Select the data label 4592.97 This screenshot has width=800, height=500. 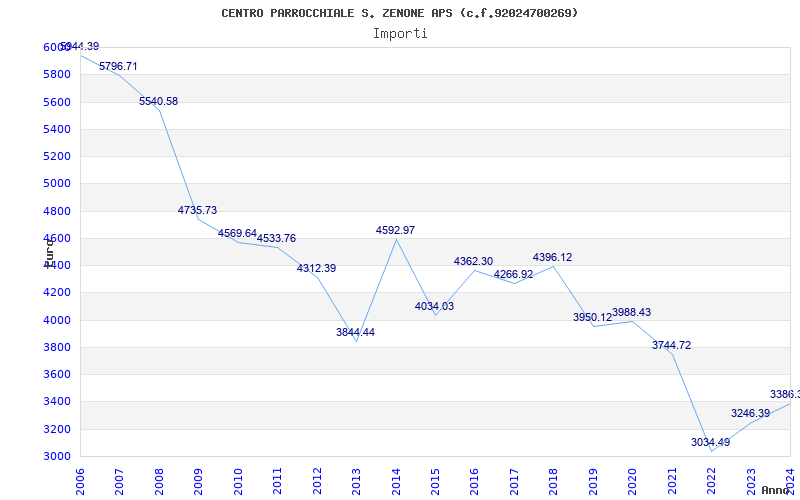(x=395, y=230)
